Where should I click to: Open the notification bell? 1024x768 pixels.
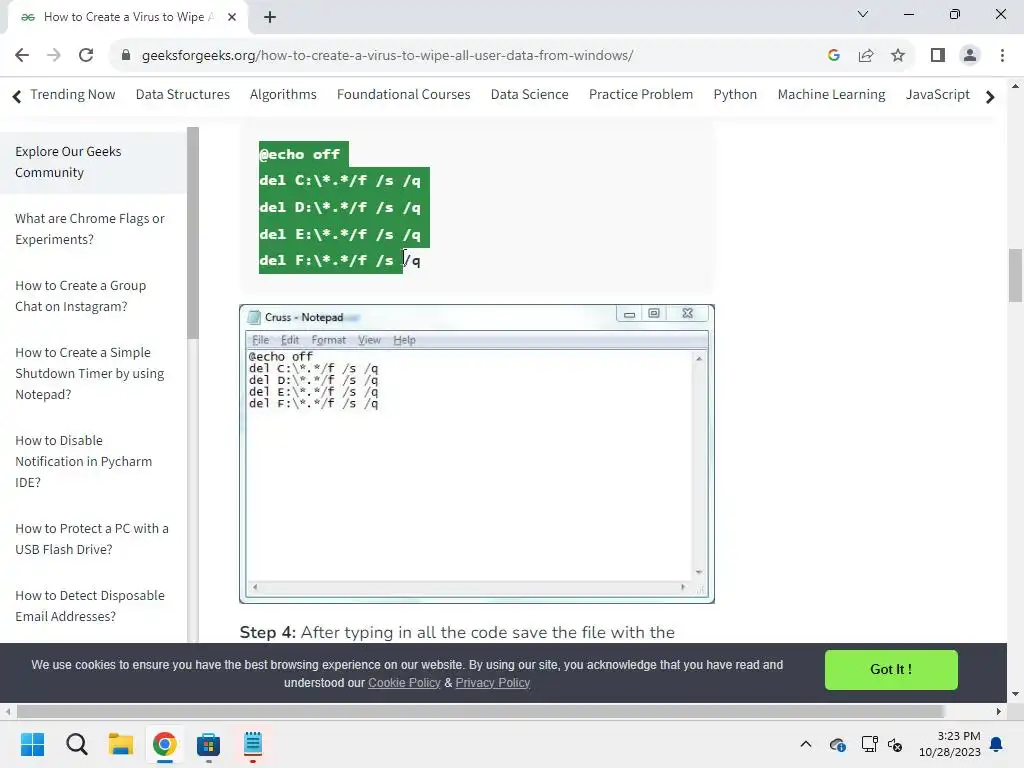[x=996, y=744]
